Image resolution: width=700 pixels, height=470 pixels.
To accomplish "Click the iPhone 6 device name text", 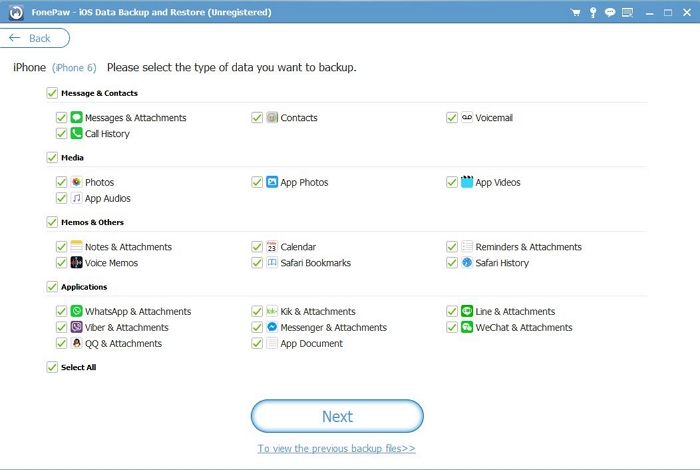I will (74, 68).
